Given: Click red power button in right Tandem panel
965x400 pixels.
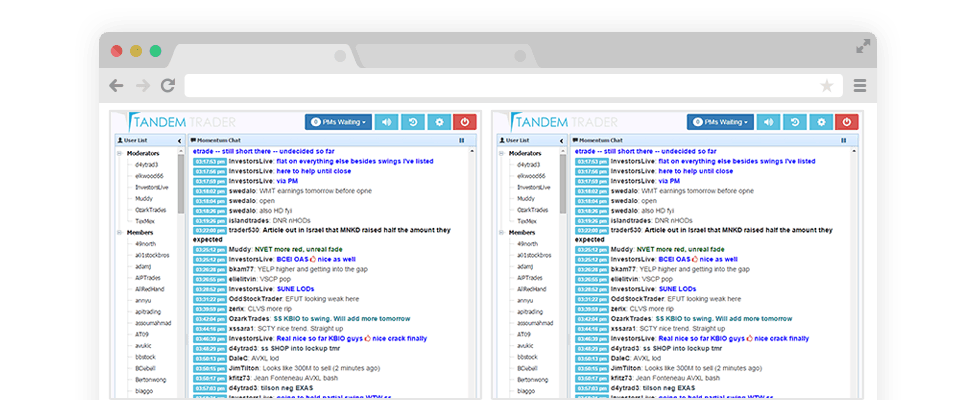Looking at the screenshot, I should click(847, 122).
